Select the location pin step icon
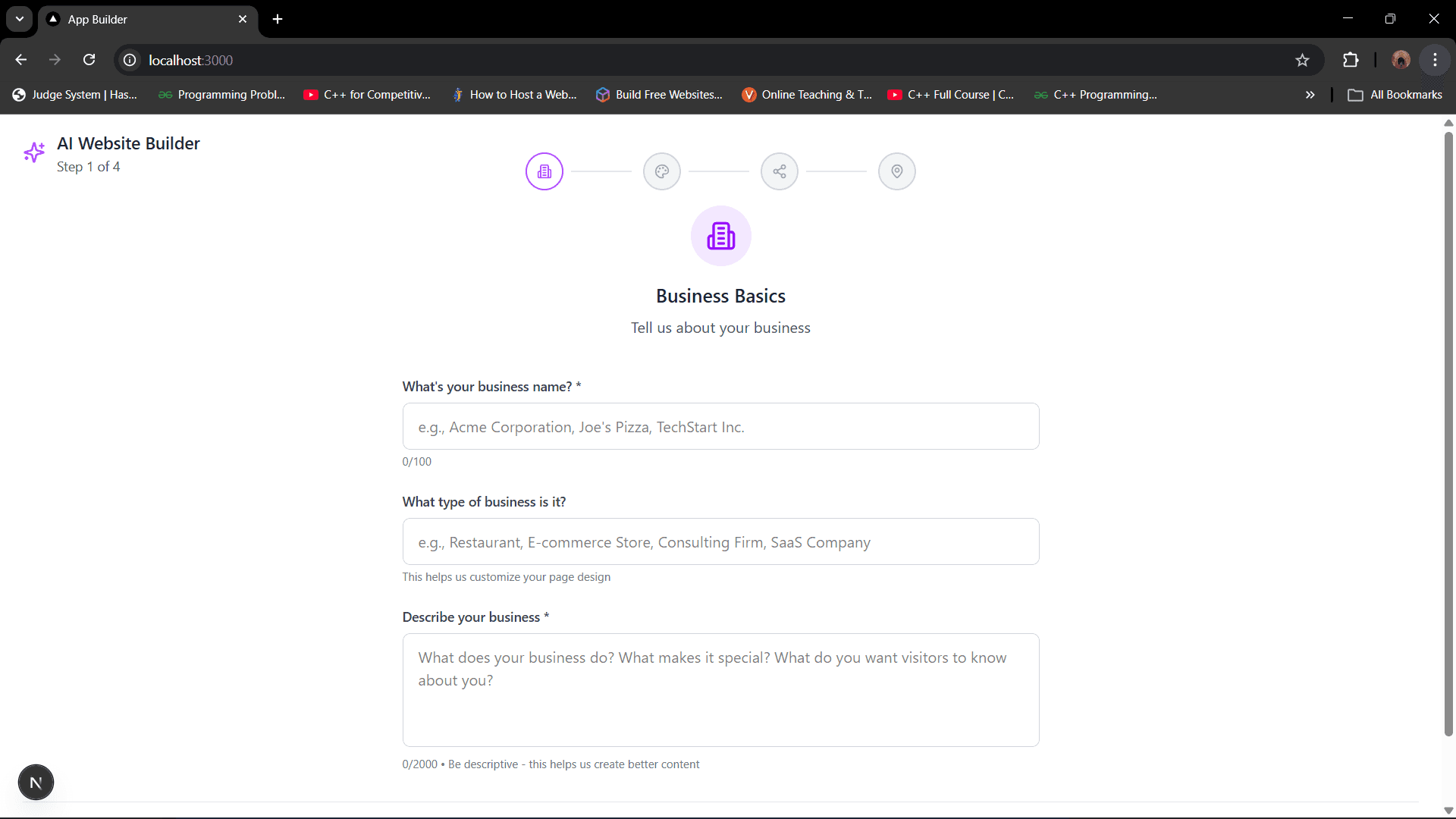 896,171
